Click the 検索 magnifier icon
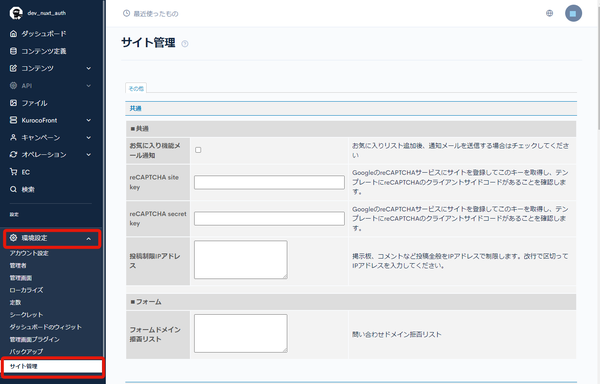 [13, 189]
